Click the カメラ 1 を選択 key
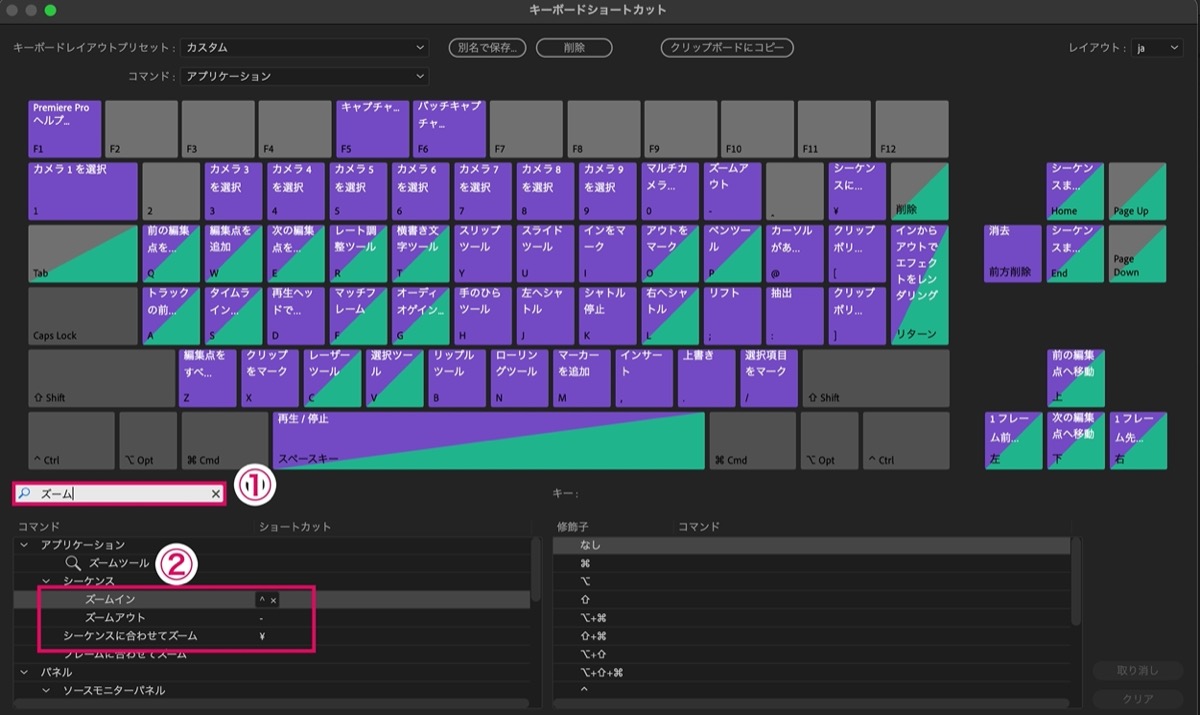This screenshot has width=1200, height=715. [x=83, y=191]
